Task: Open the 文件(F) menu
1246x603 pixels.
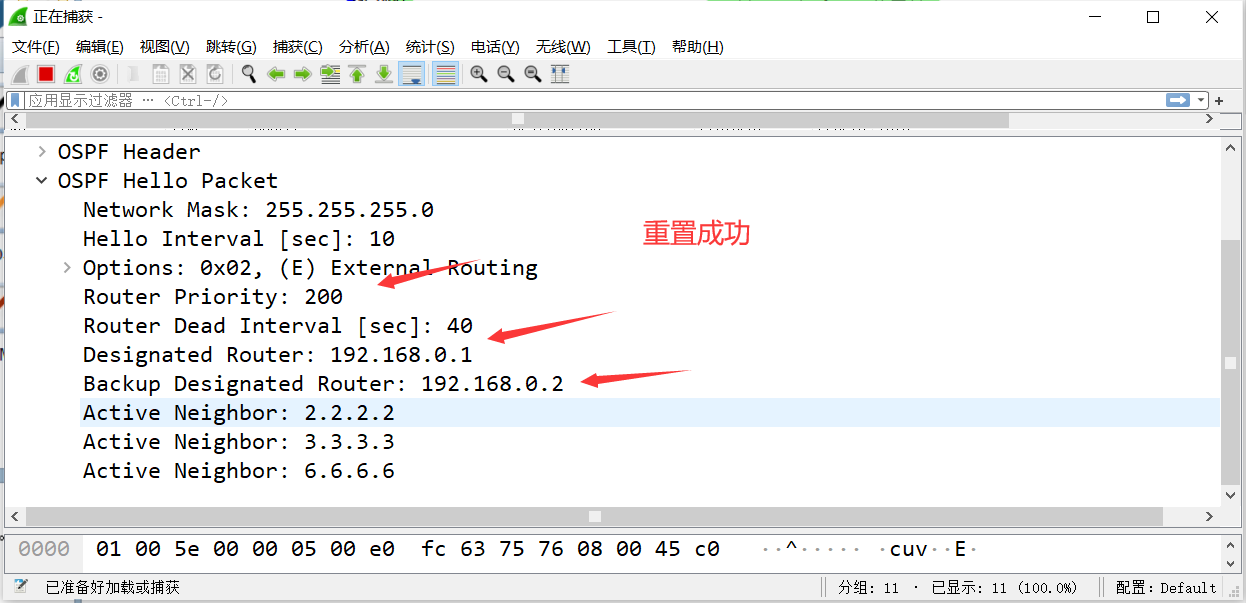Action: pos(36,47)
